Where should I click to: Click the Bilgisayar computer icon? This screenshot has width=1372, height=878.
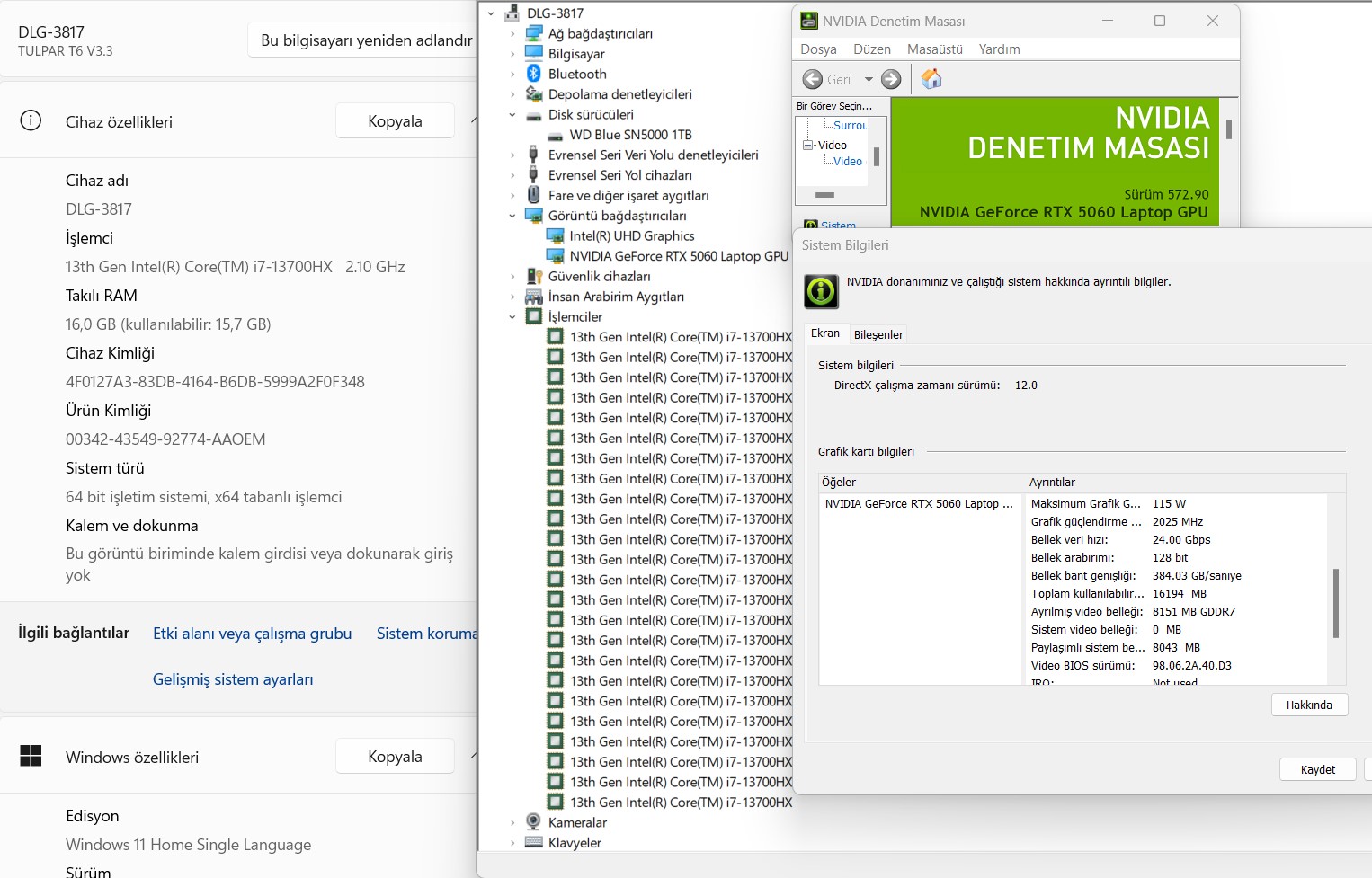[534, 53]
